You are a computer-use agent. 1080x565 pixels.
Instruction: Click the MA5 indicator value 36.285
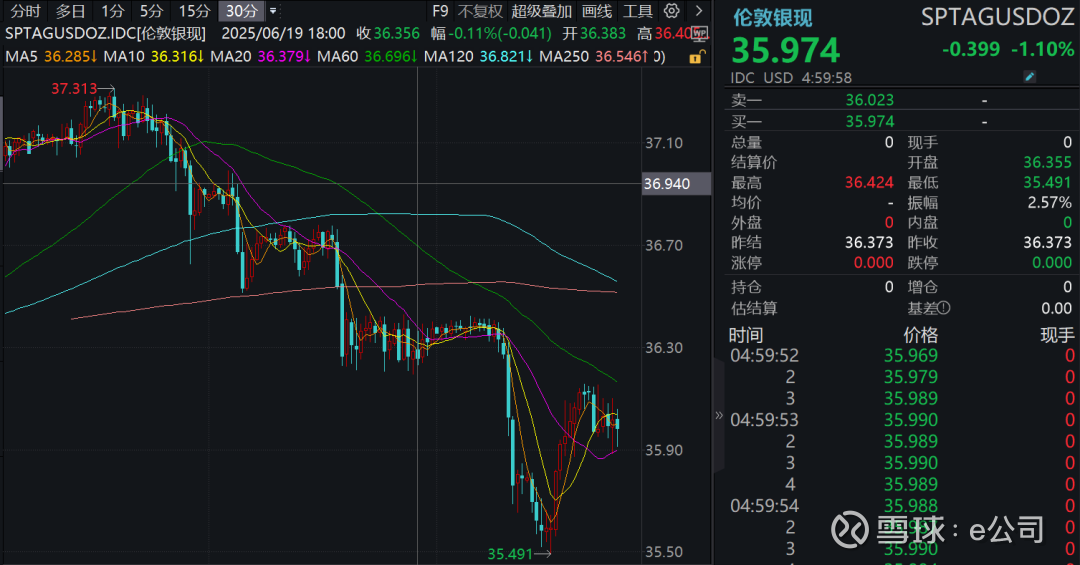coord(70,56)
